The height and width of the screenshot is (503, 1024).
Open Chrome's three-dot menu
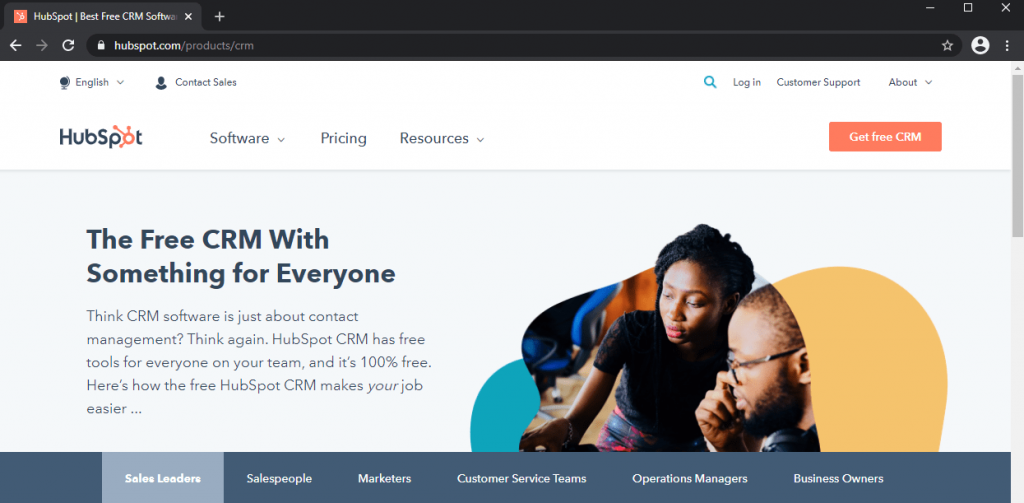[1006, 45]
